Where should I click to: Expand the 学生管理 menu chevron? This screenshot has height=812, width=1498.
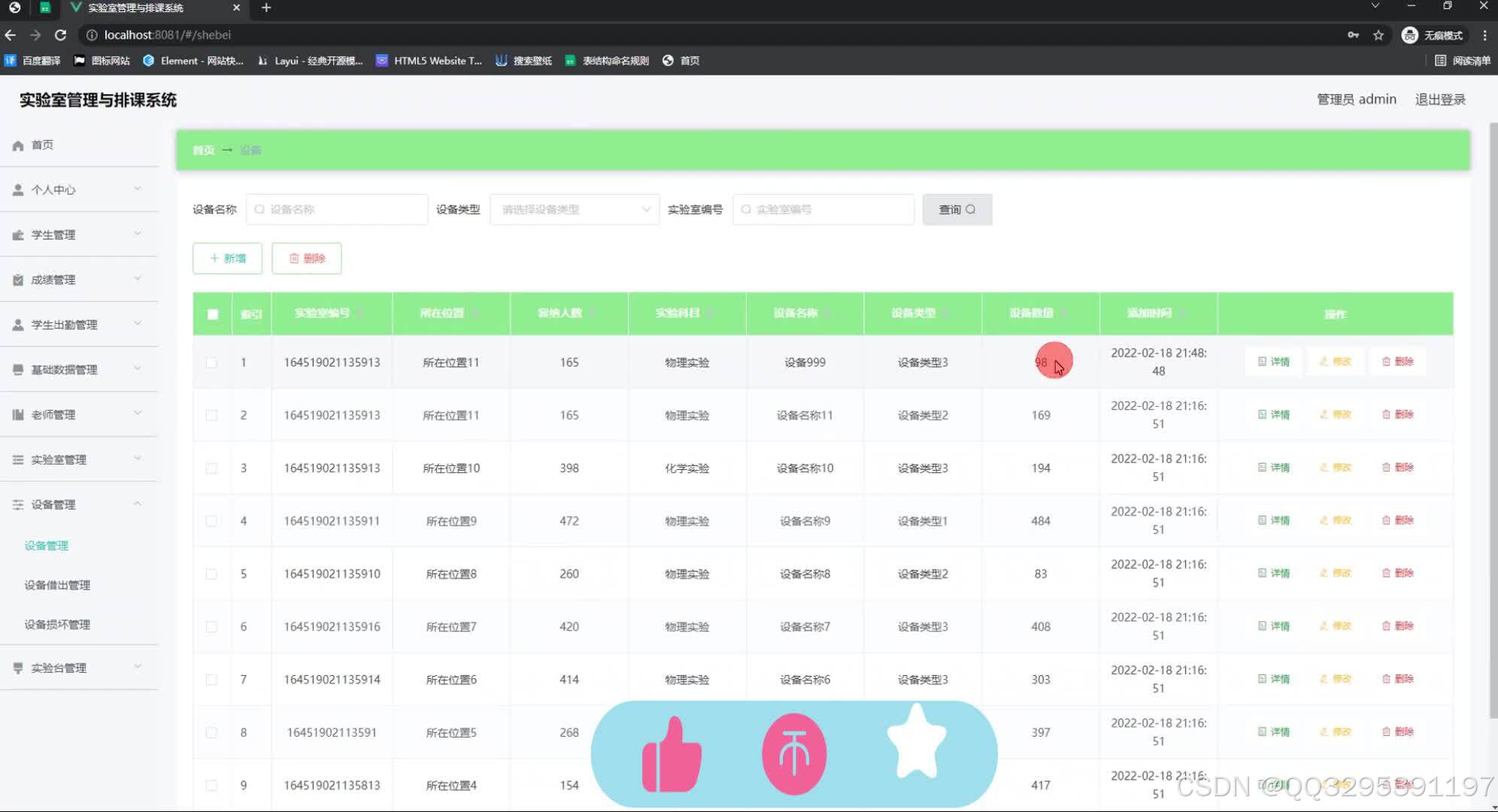[138, 234]
